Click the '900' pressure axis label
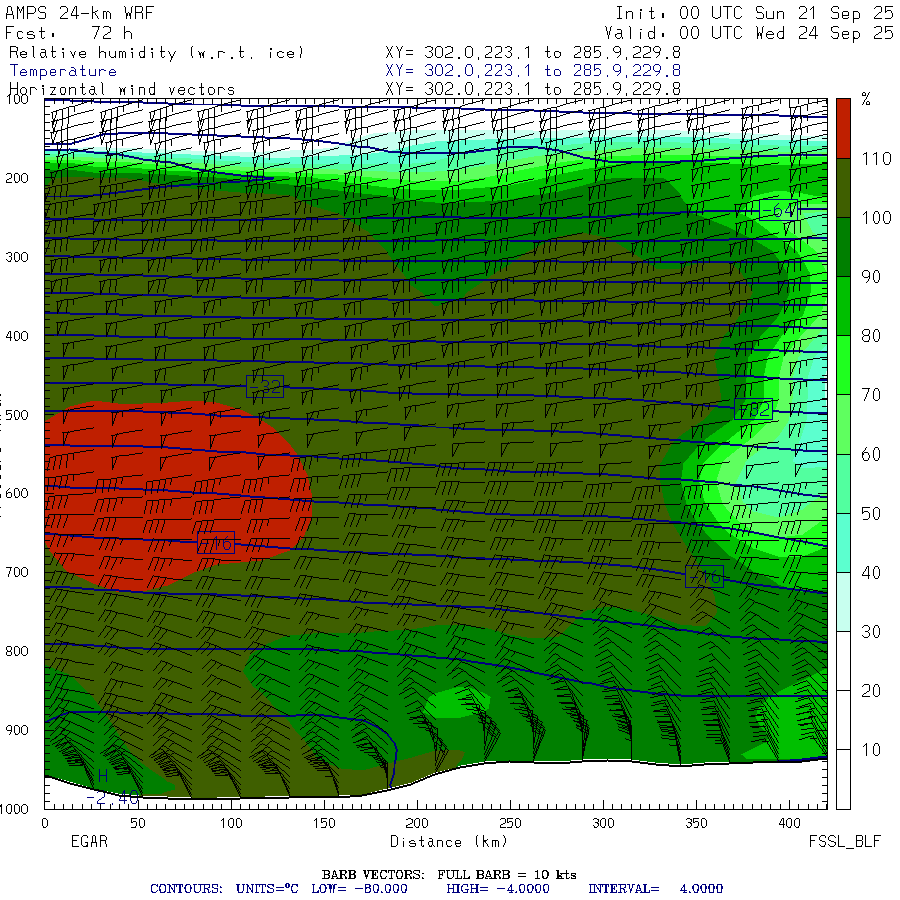 (x=17, y=730)
